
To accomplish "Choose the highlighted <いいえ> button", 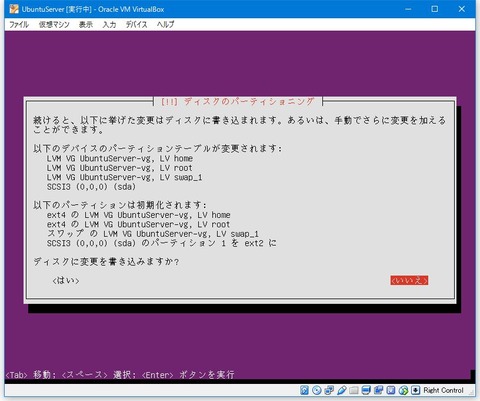I will (x=409, y=280).
